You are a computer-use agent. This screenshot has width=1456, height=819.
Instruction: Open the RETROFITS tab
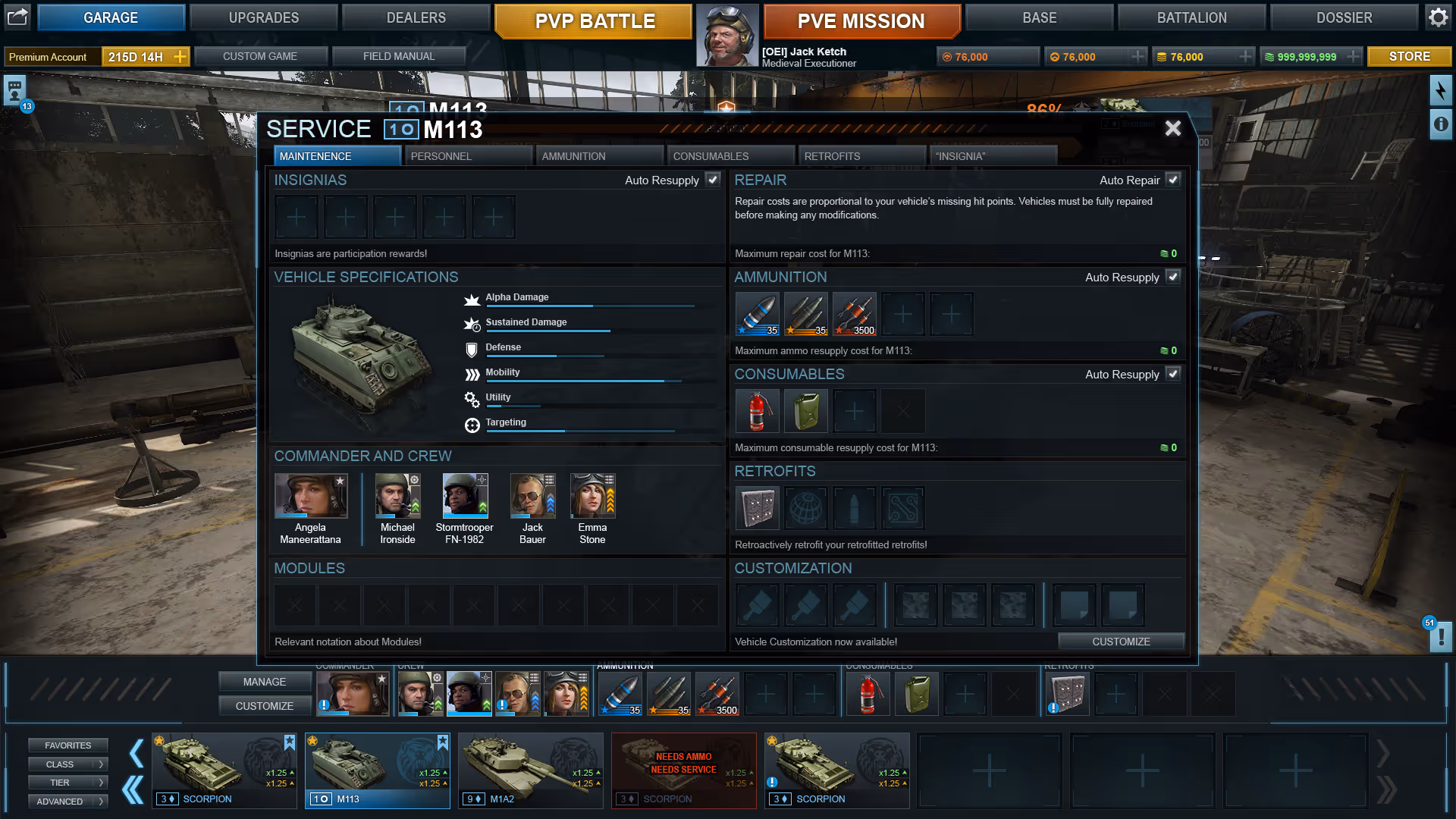click(x=861, y=156)
